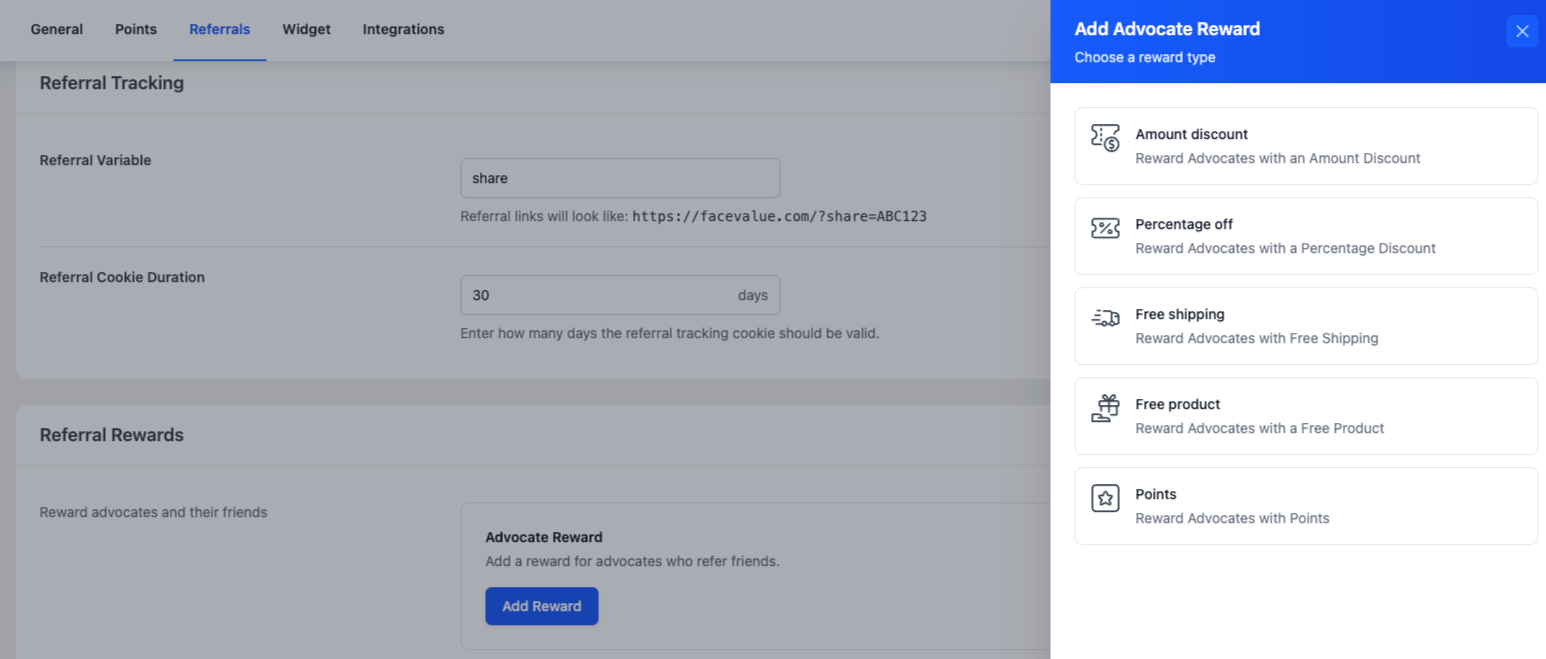Close the Add Advocate Reward panel

pyautogui.click(x=1522, y=31)
